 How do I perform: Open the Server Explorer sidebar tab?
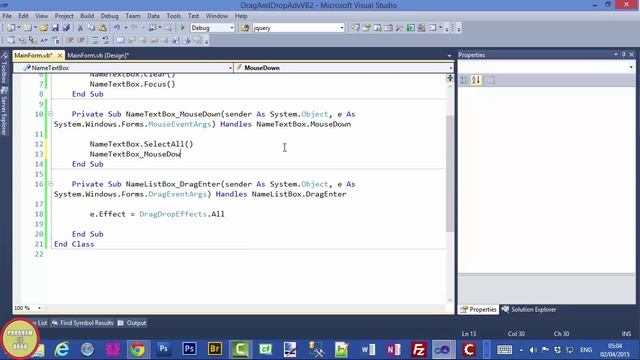pos(4,111)
